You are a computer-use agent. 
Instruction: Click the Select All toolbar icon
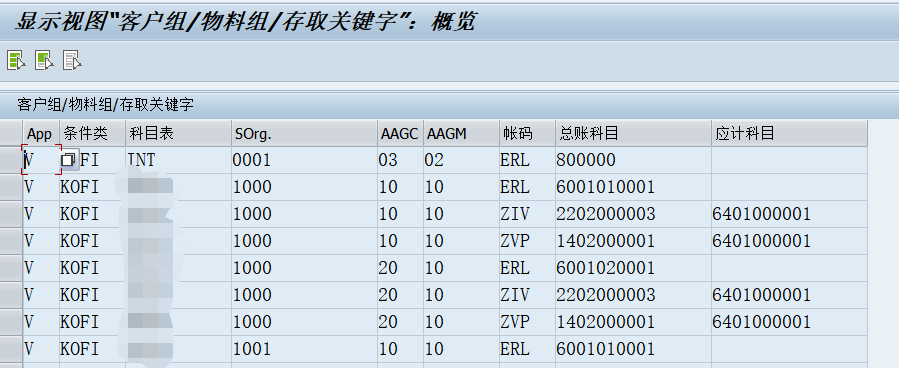pyautogui.click(x=16, y=60)
